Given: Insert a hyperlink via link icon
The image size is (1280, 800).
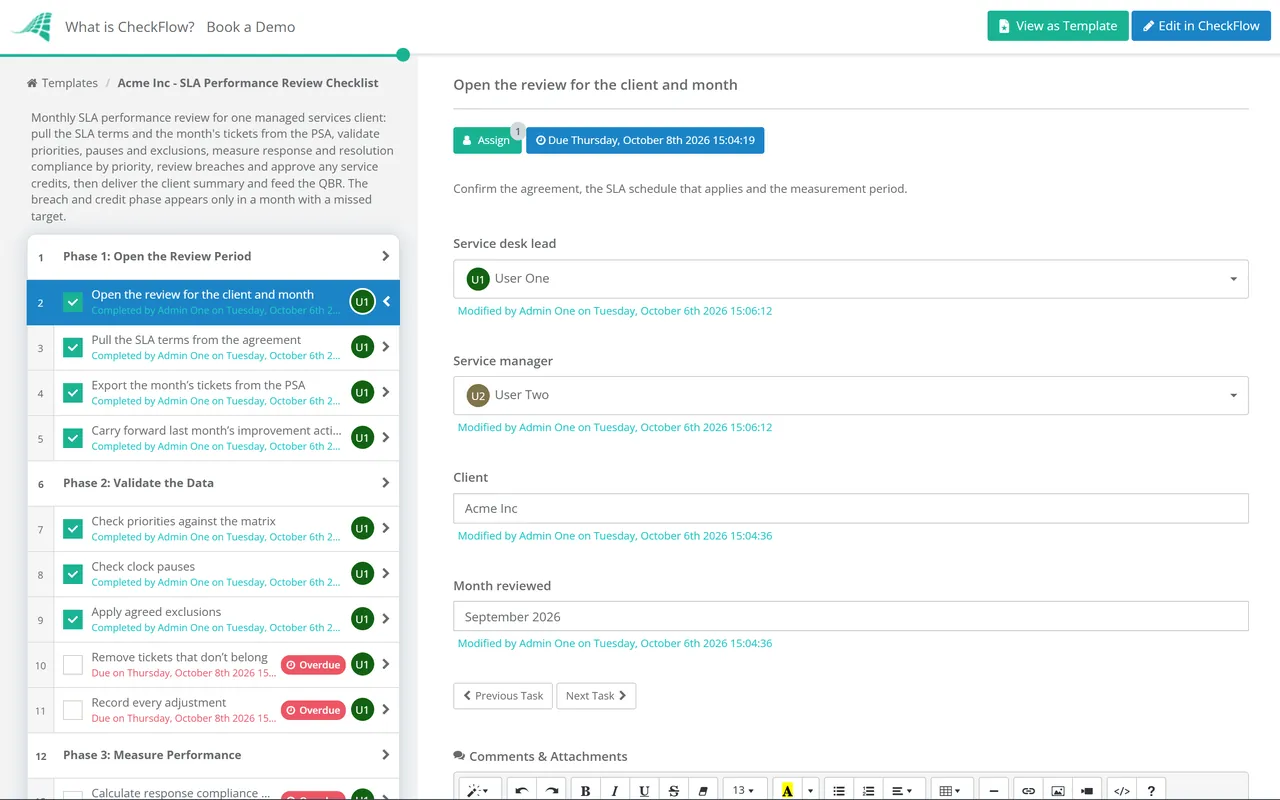Looking at the screenshot, I should 1028,790.
